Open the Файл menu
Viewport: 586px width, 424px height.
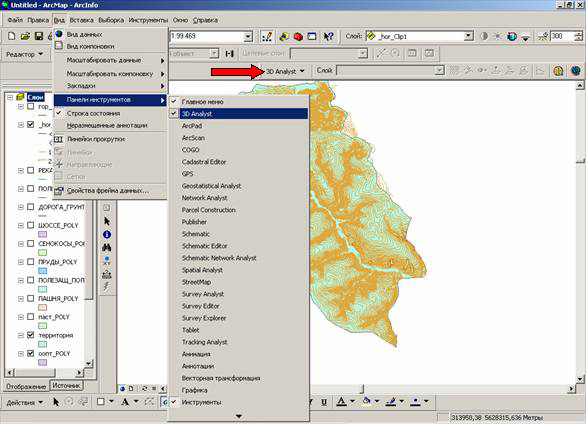(15, 20)
